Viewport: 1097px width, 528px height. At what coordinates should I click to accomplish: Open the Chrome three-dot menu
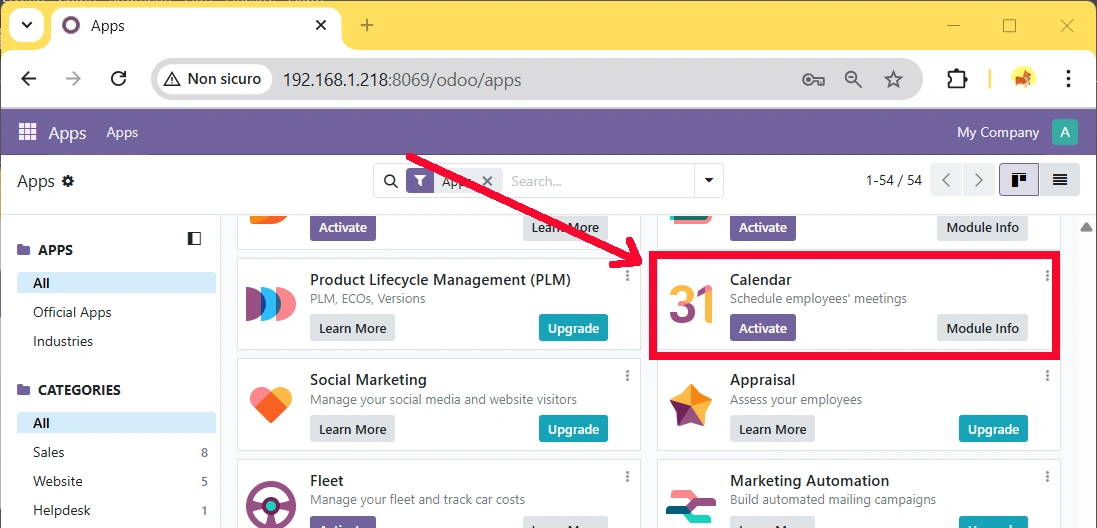(x=1068, y=78)
